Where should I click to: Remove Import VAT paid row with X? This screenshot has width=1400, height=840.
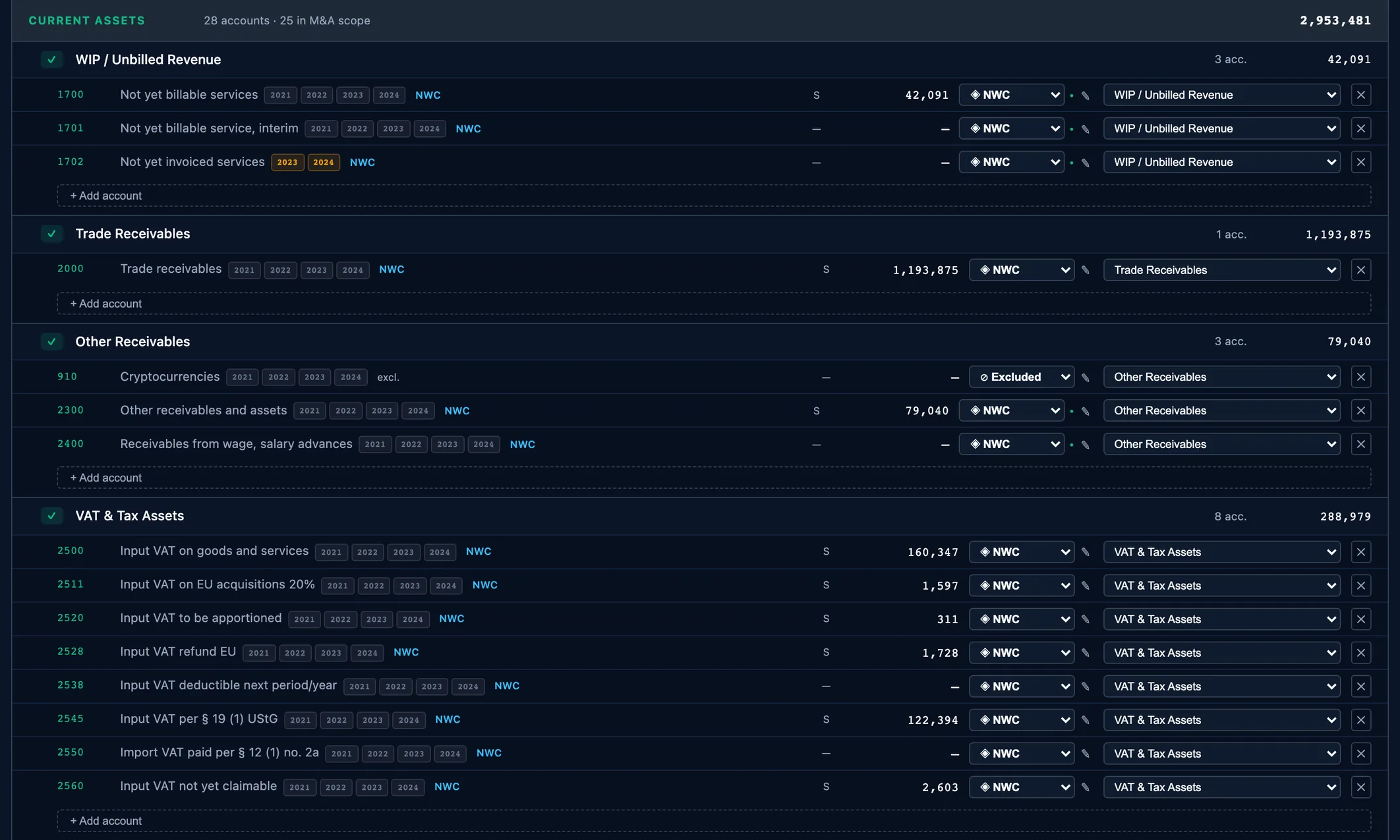(x=1361, y=754)
